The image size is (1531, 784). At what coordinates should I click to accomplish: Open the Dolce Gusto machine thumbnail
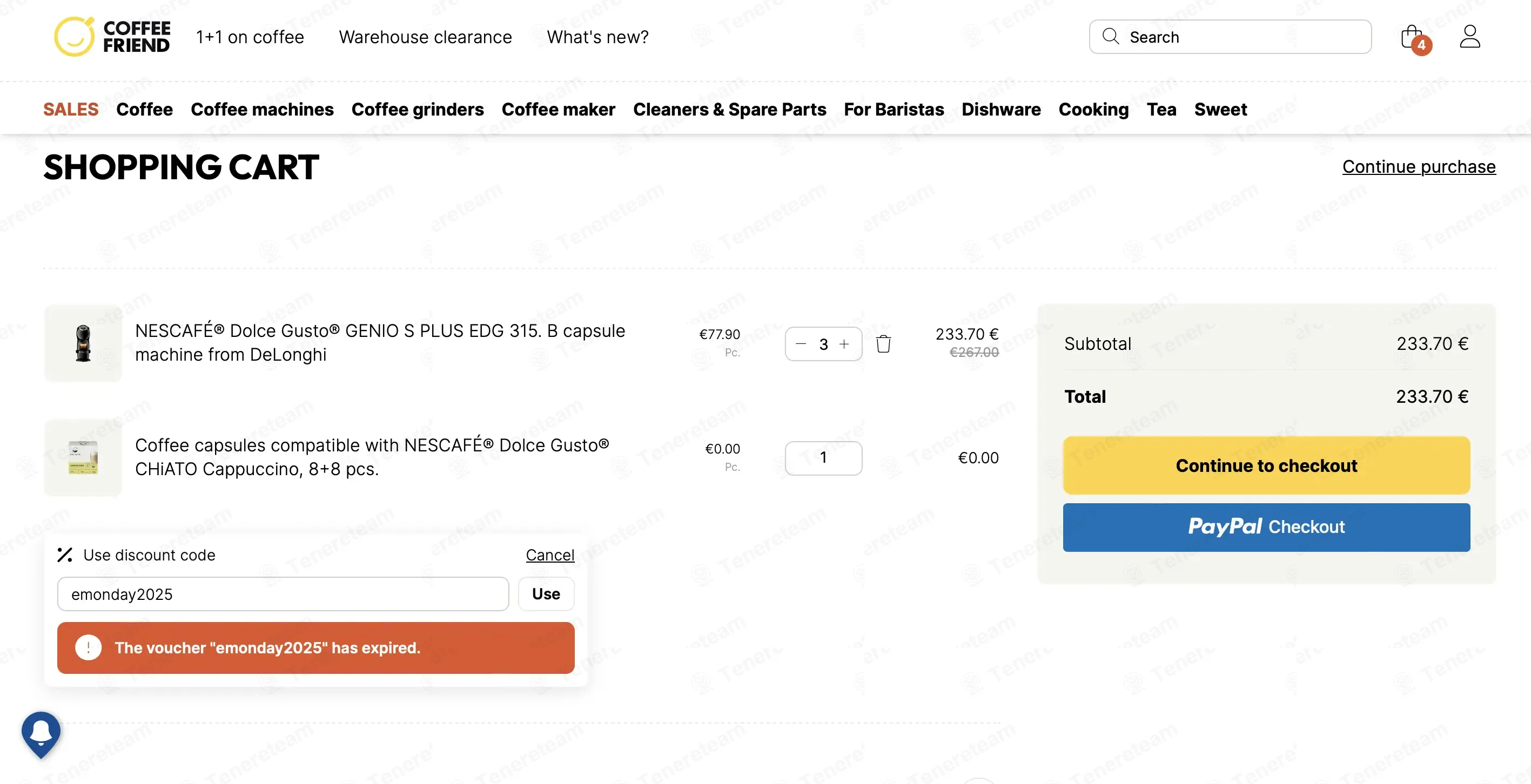[83, 344]
